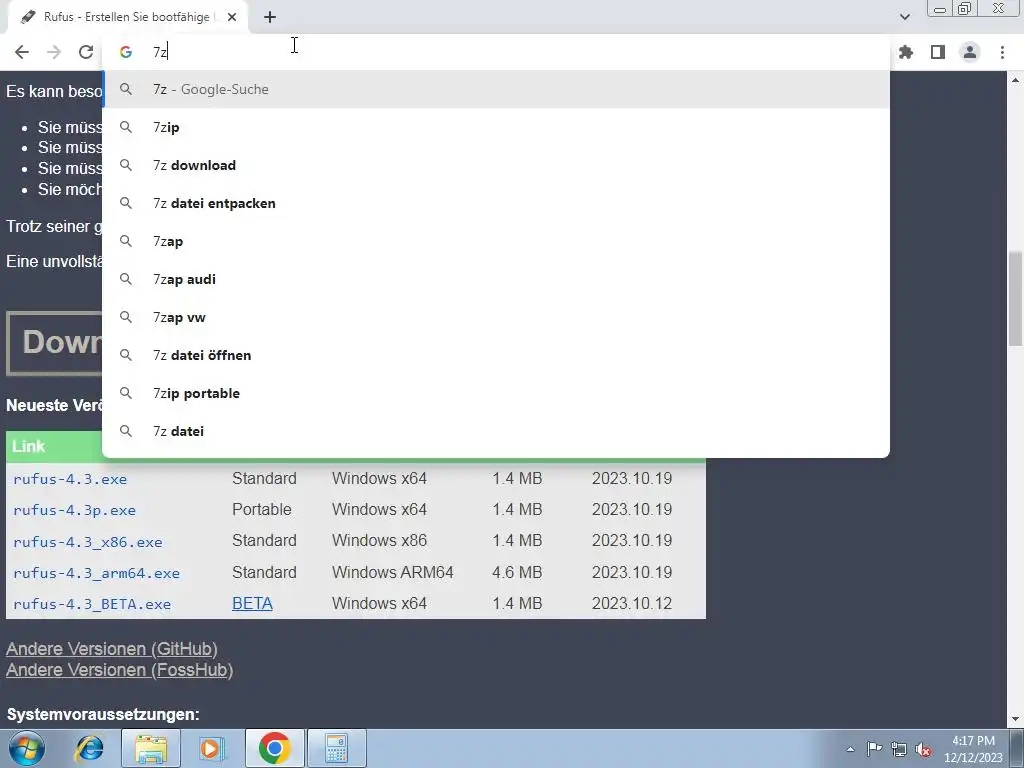
Task: Open the taskbar clock showing 4:17 PM
Action: click(x=973, y=749)
